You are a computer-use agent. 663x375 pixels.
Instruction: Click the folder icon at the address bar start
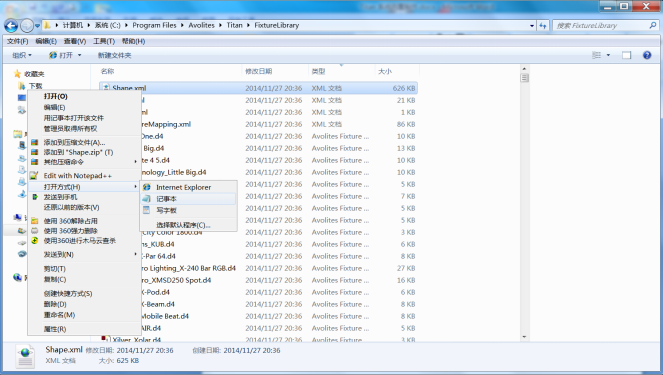47,25
